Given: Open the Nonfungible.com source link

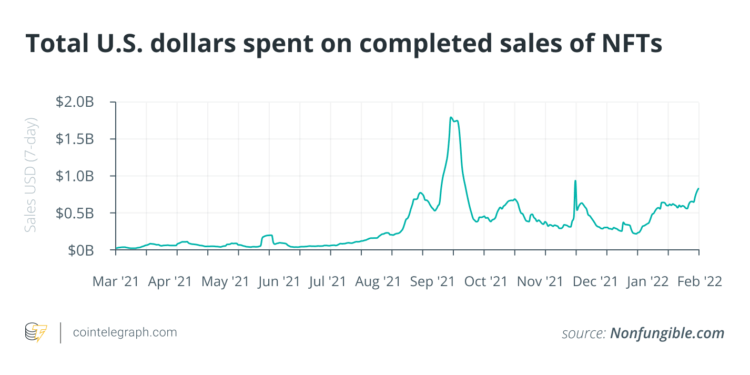Looking at the screenshot, I should coord(667,333).
